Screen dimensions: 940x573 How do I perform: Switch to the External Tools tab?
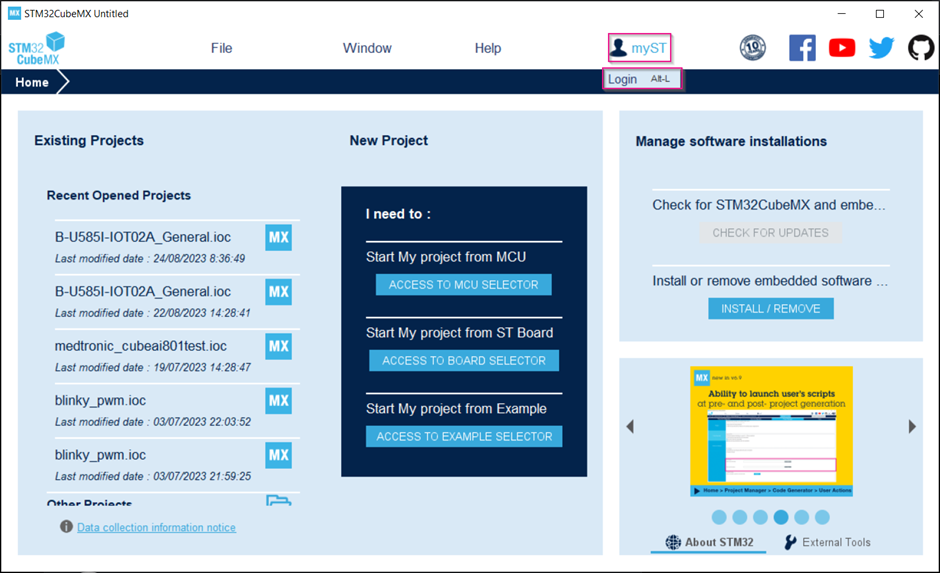tap(827, 542)
